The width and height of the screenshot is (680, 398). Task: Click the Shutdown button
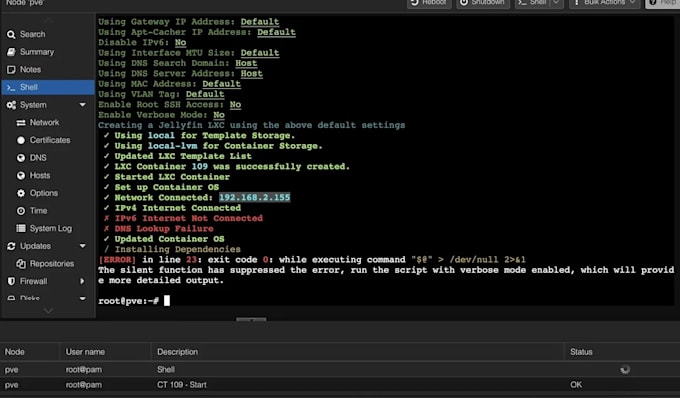pos(483,3)
